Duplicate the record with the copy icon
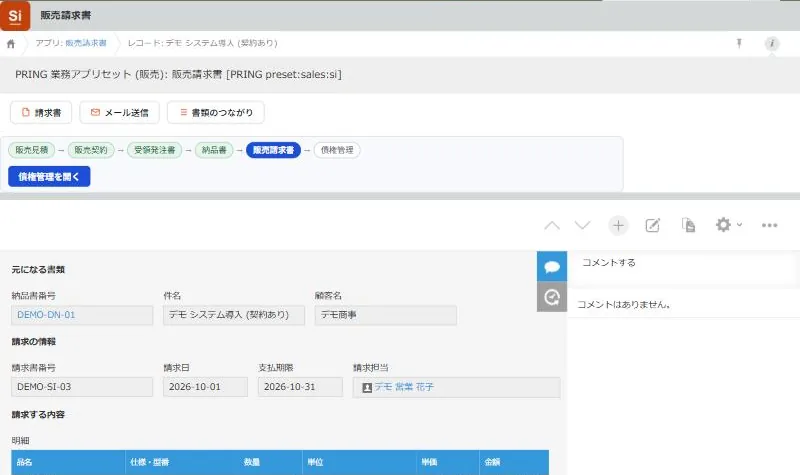The image size is (800, 475). pos(688,225)
